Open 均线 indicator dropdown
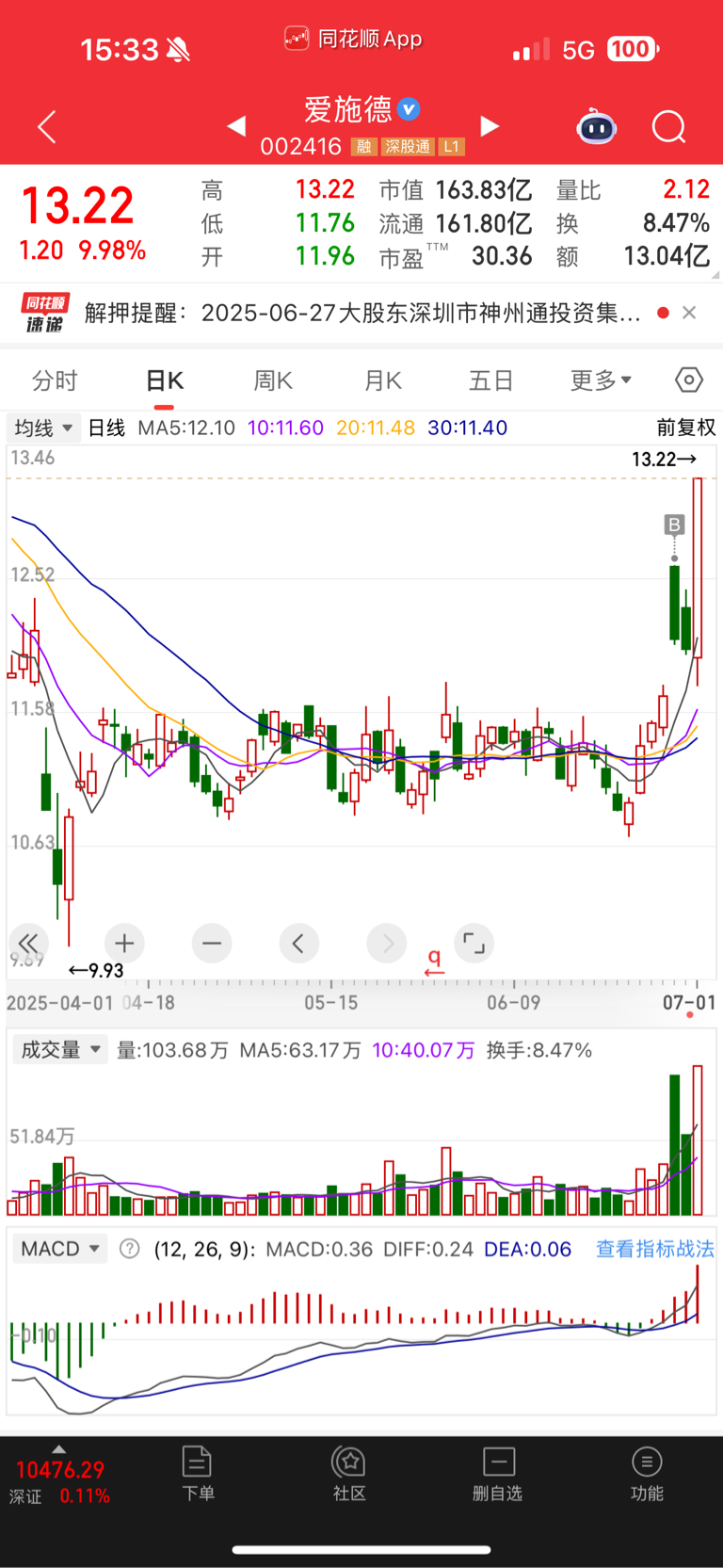 pyautogui.click(x=43, y=428)
